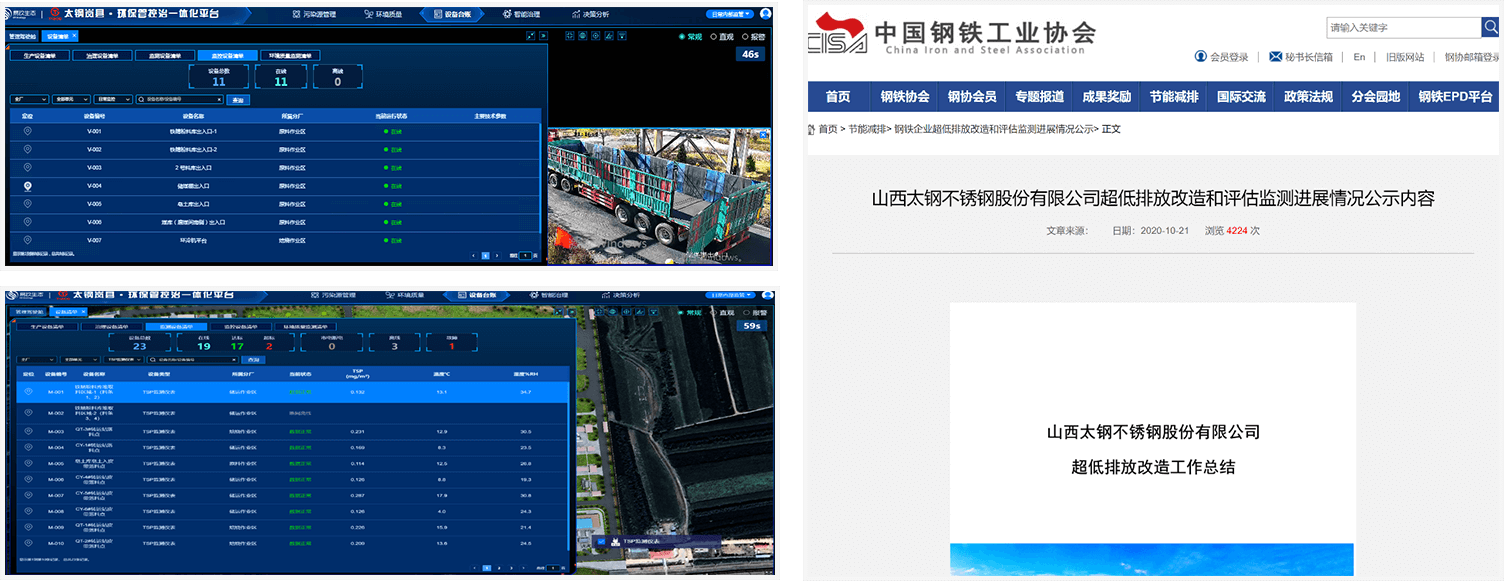Click the 查询 button in the top dashboard

pos(238,100)
